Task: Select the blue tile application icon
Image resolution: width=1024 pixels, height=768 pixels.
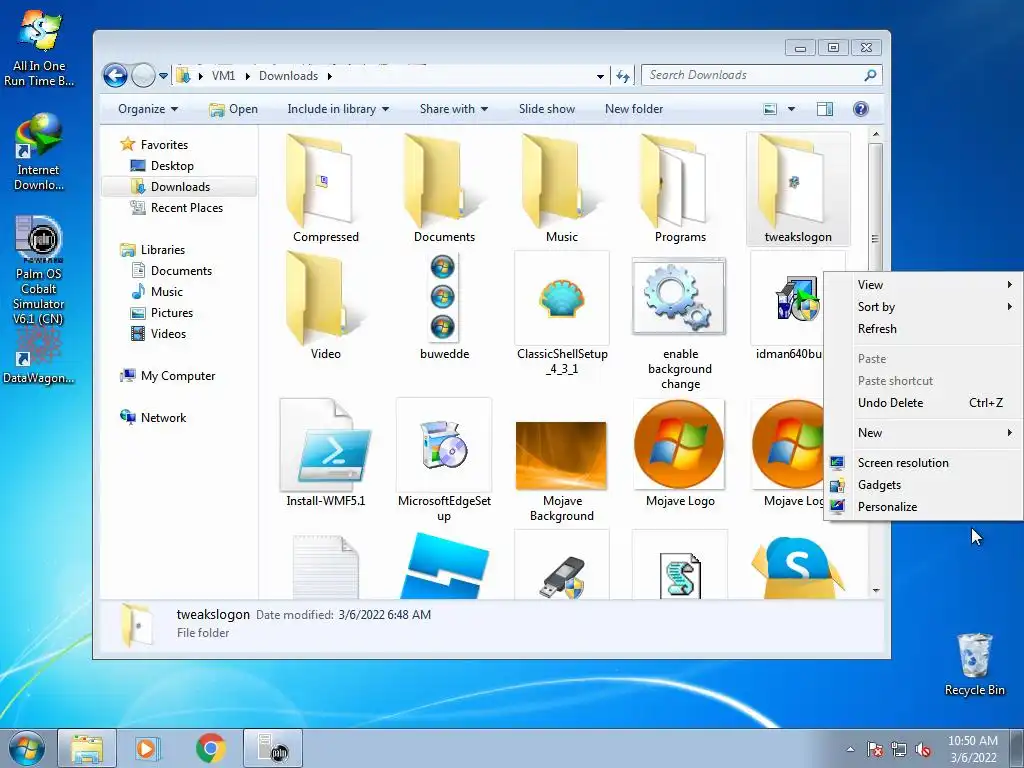Action: (x=444, y=566)
